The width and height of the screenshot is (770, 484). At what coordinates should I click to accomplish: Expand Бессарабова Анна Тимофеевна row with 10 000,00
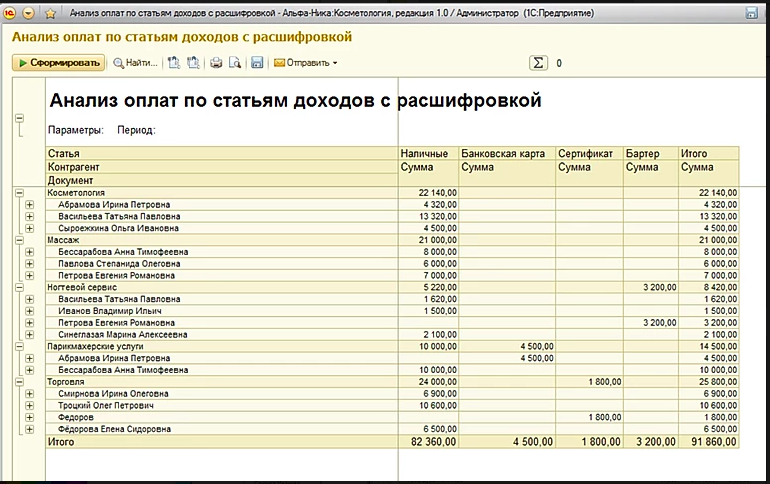tap(29, 370)
